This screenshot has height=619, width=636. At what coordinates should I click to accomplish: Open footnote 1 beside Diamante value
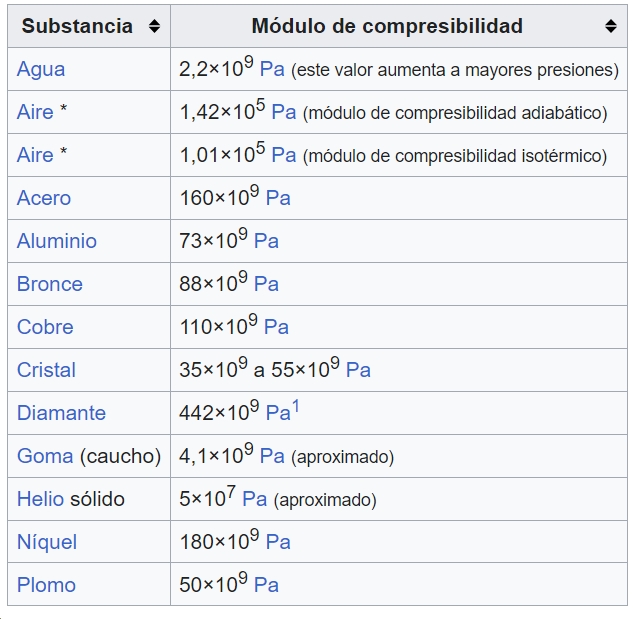point(296,406)
